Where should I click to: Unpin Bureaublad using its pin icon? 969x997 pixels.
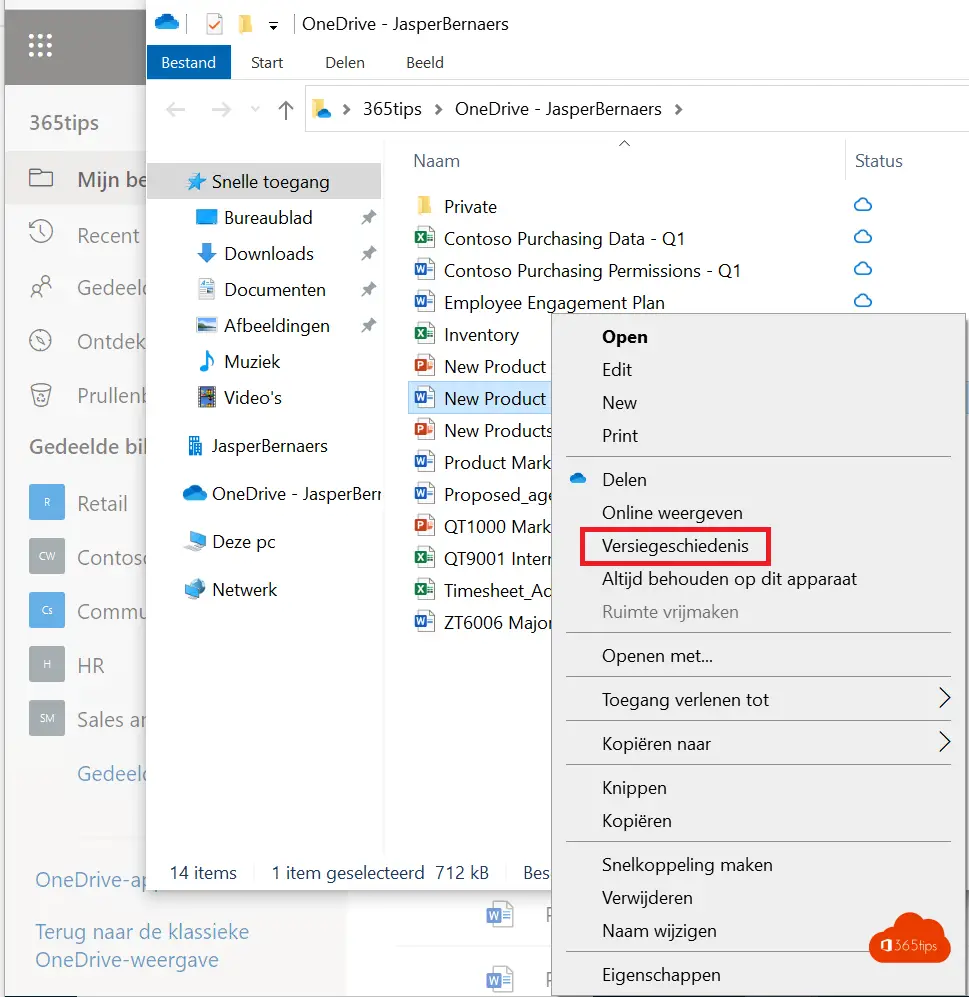click(369, 217)
